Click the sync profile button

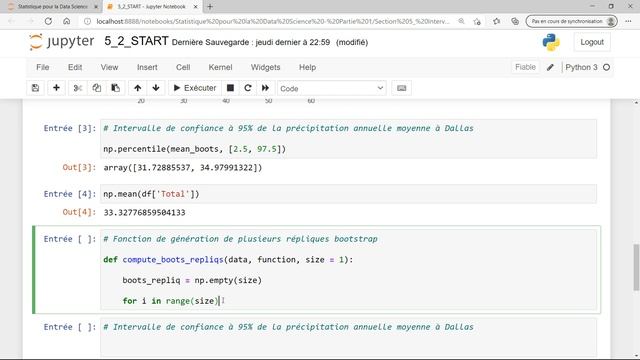tap(571, 21)
